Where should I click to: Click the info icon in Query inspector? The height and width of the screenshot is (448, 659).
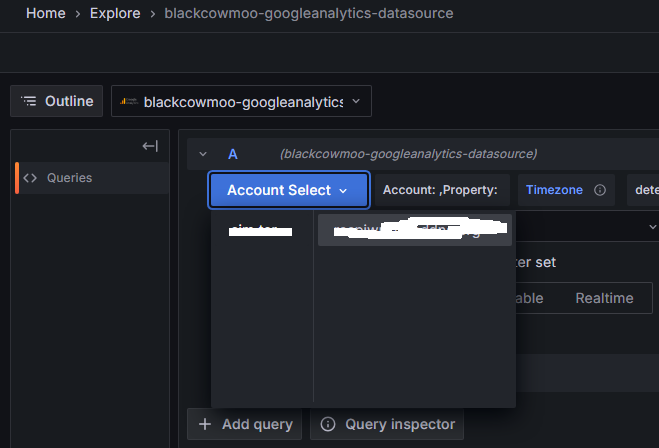[328, 424]
